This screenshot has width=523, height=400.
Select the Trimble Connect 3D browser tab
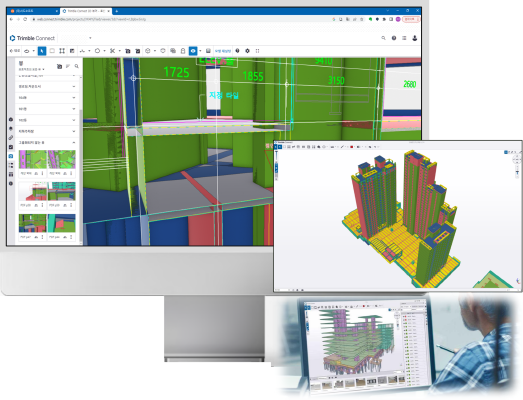coord(85,11)
